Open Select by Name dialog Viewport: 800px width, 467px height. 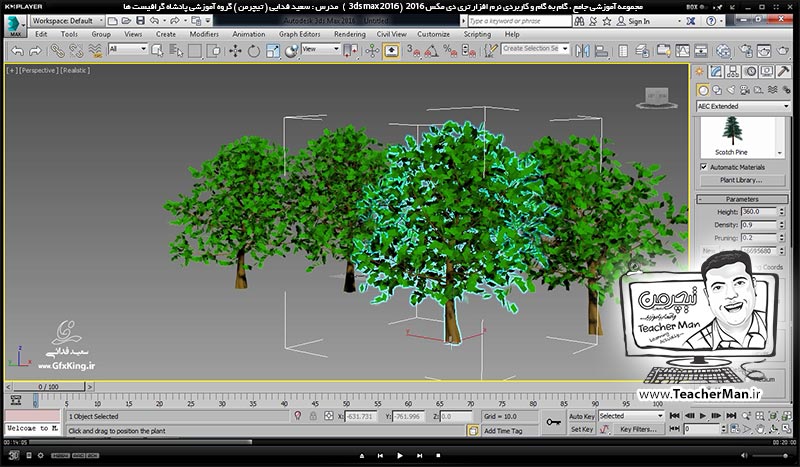176,51
